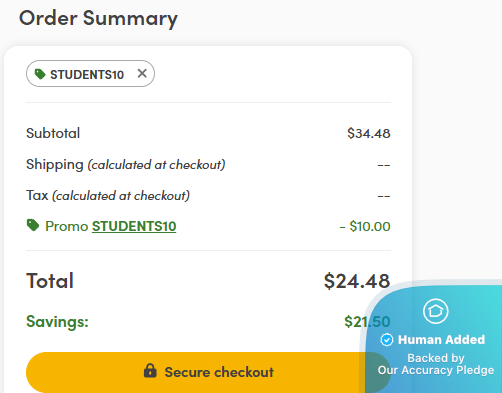502x393 pixels.
Task: Open the STUDENTS10 promo link
Action: coord(134,226)
